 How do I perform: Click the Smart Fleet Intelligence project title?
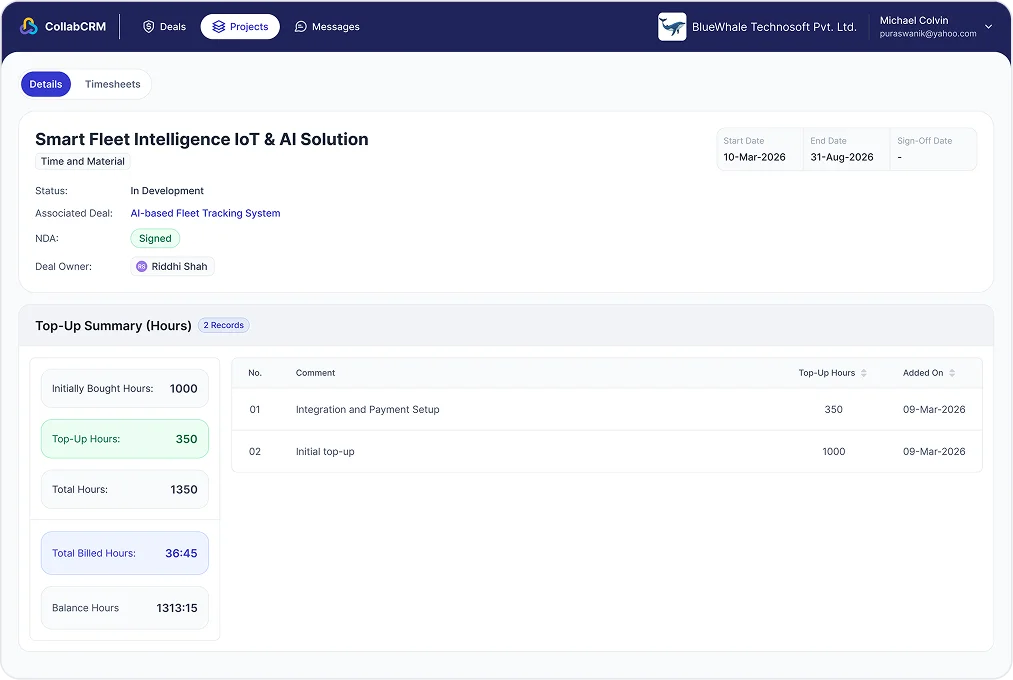tap(202, 139)
